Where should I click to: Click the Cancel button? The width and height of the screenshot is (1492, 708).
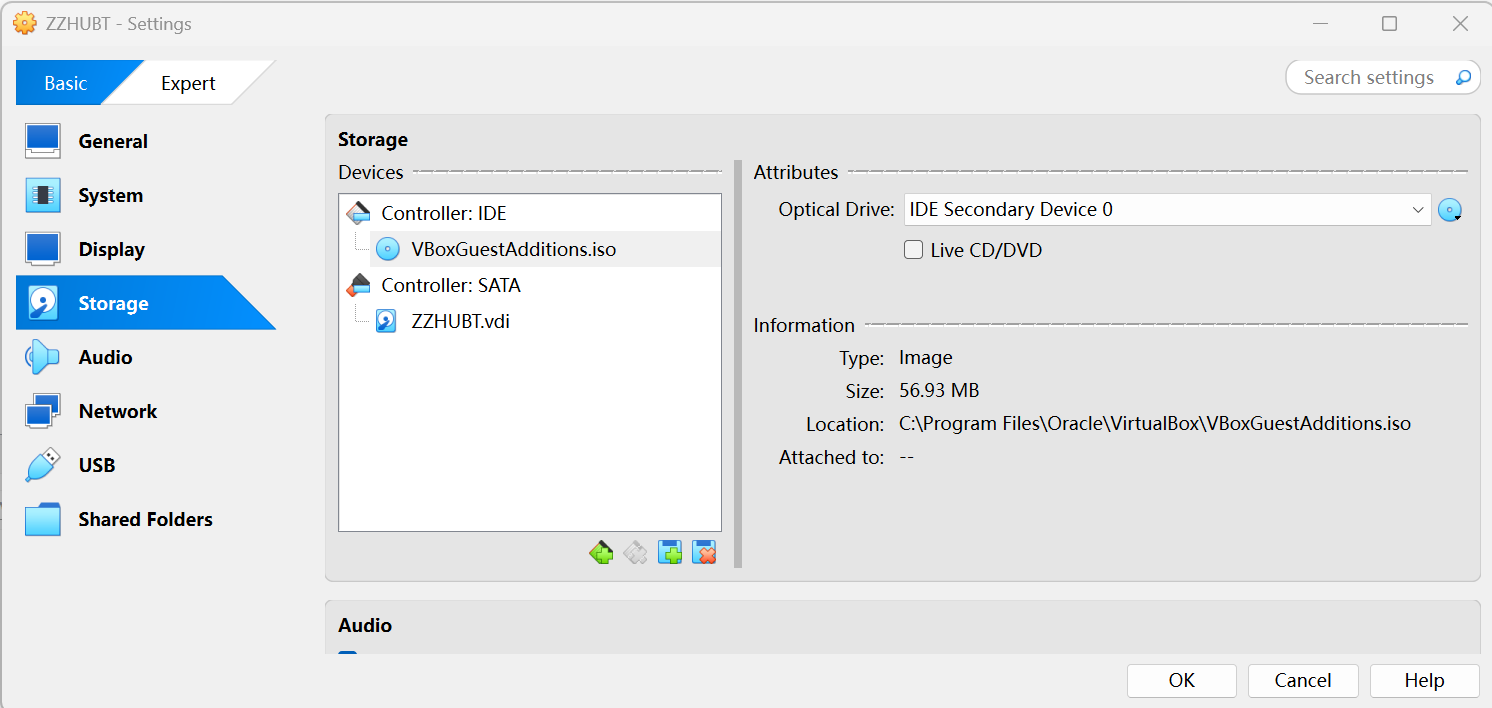(x=1303, y=680)
